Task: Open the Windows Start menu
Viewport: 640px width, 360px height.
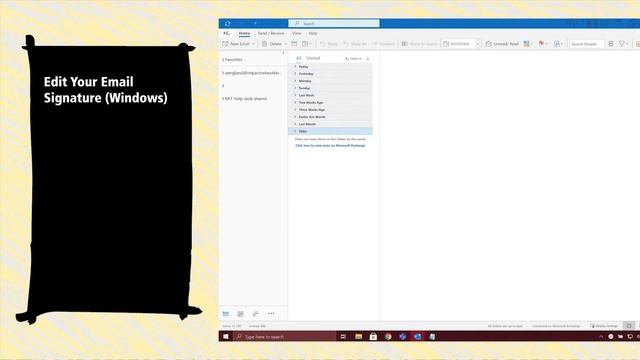Action: point(226,336)
